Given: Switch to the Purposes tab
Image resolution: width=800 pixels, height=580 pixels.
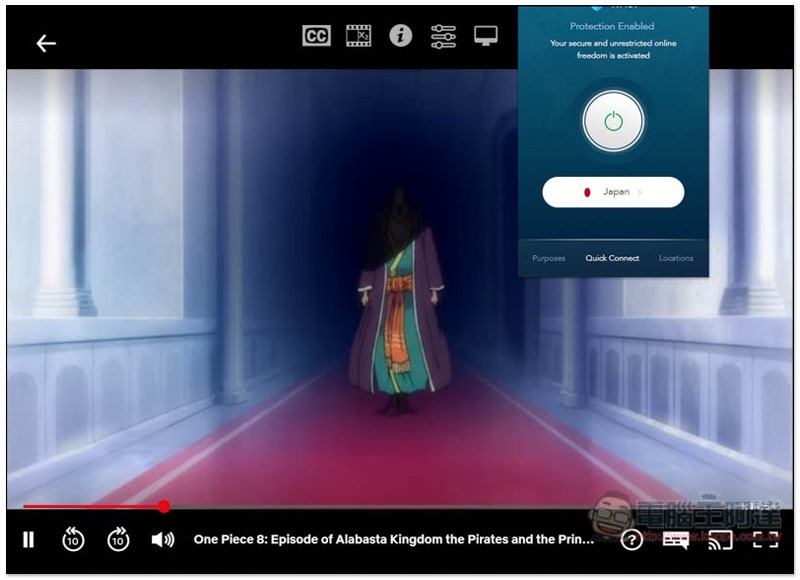Looking at the screenshot, I should point(548,258).
